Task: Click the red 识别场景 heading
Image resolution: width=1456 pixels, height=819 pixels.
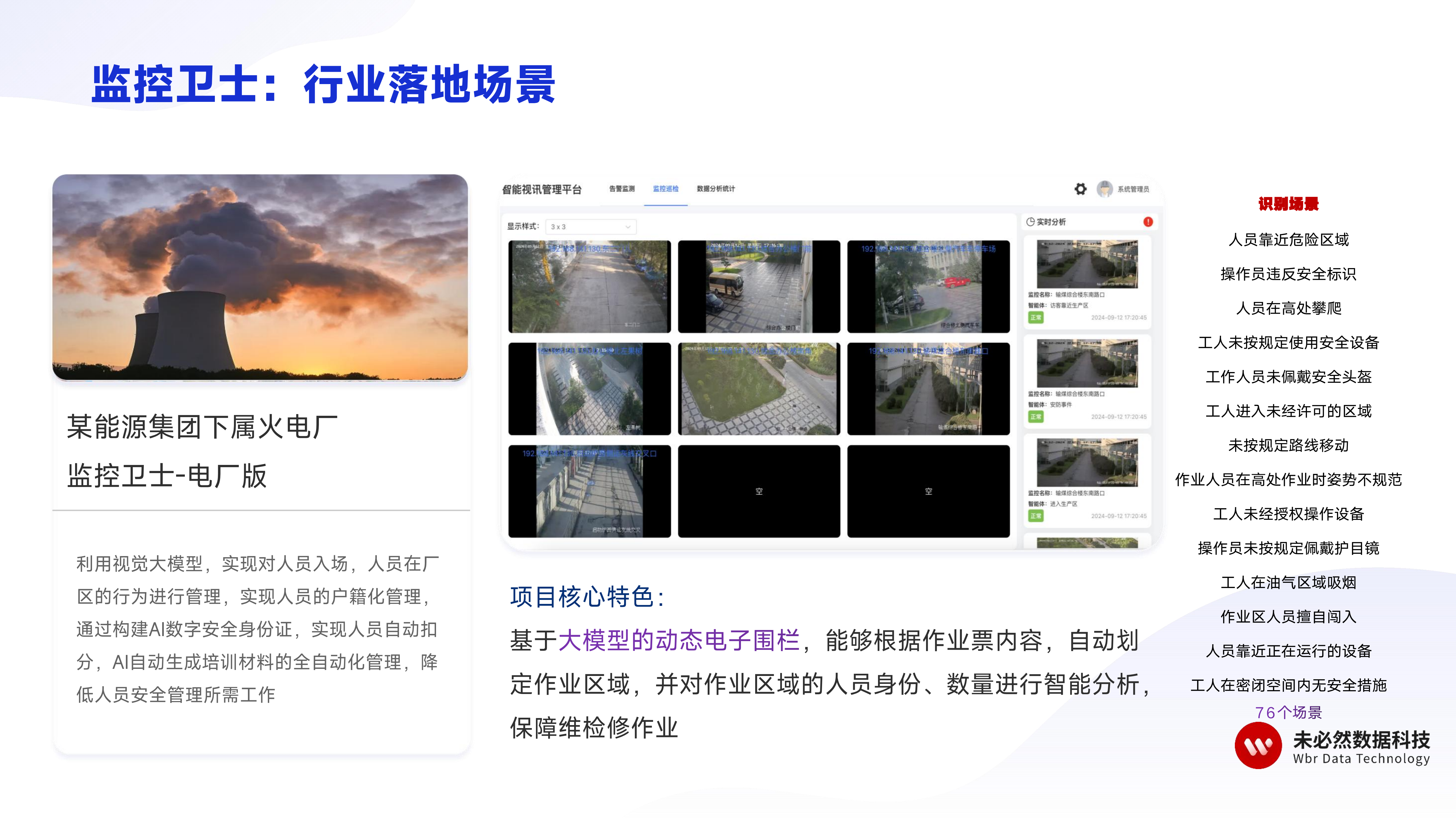Action: [x=1288, y=203]
